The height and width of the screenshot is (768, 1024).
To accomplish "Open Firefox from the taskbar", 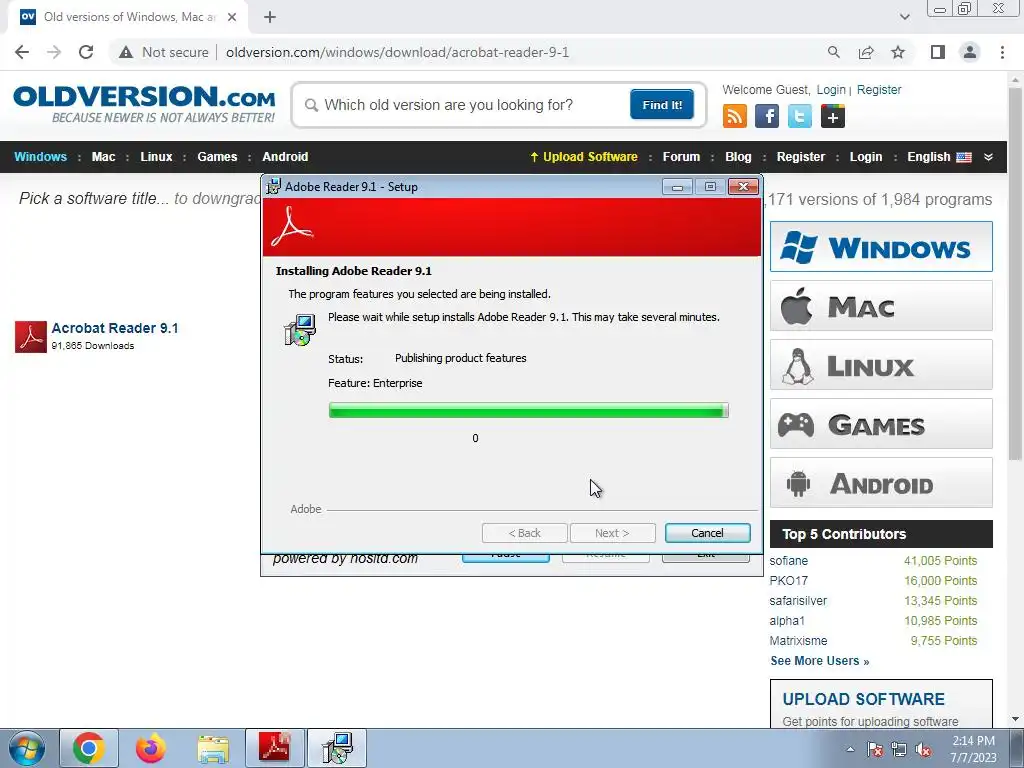I will pos(151,748).
